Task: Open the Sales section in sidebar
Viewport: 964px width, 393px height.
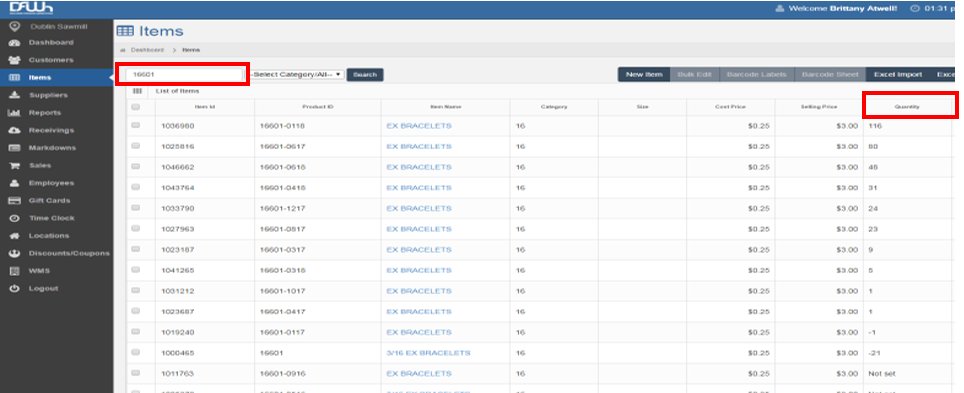Action: pyautogui.click(x=40, y=165)
